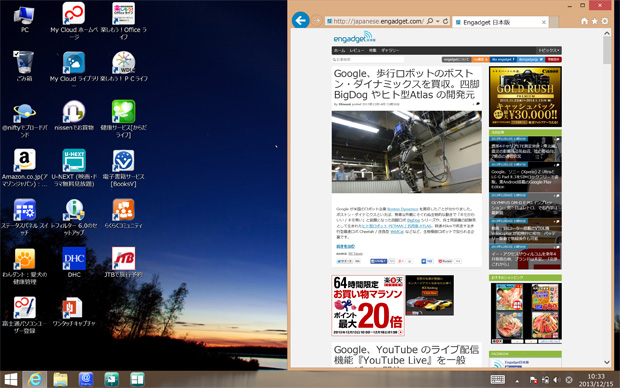The height and width of the screenshot is (388, 620).
Task: Open the green health service shortcut
Action: 123,119
